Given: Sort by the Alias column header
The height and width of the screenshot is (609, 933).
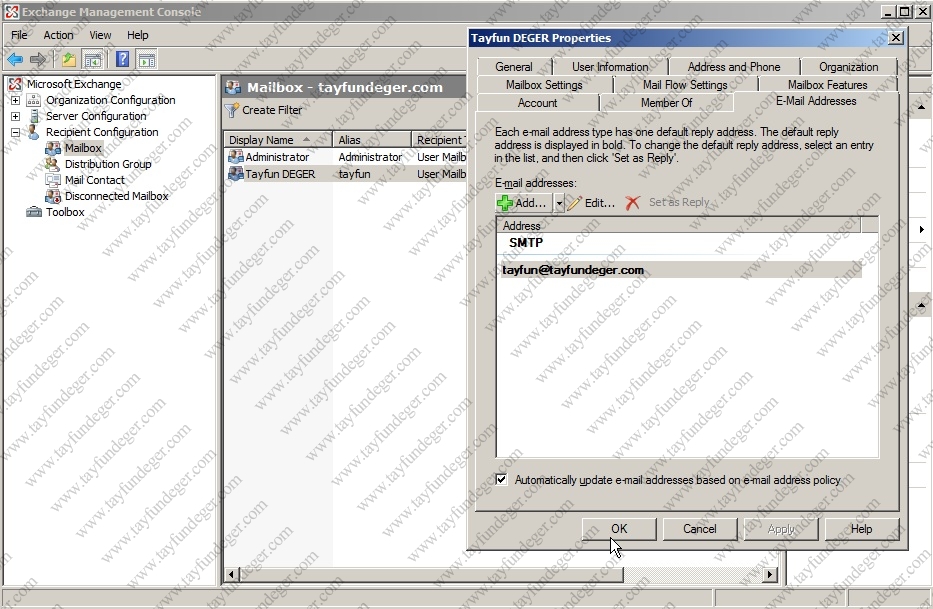Looking at the screenshot, I should coord(371,140).
